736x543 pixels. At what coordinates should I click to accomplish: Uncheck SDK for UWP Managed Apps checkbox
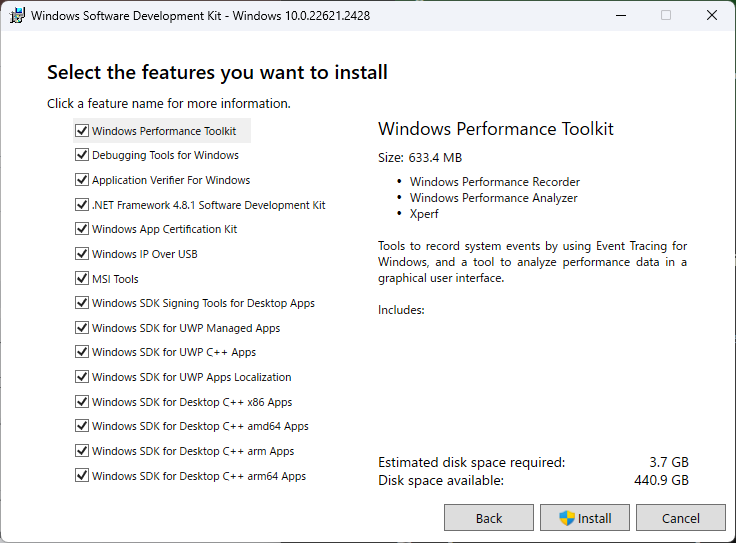coord(82,328)
